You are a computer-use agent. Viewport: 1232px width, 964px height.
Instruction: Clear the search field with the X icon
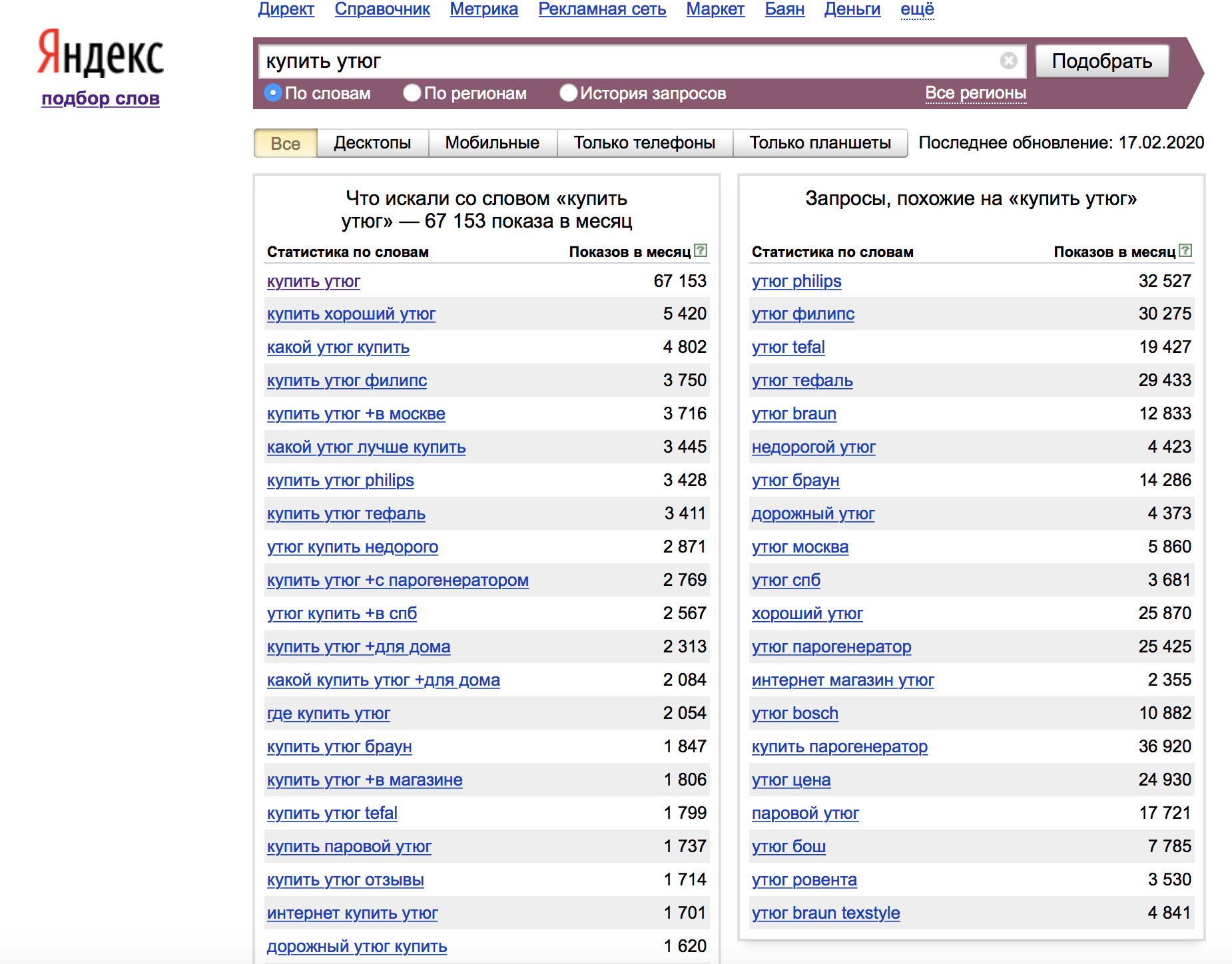(x=1008, y=61)
